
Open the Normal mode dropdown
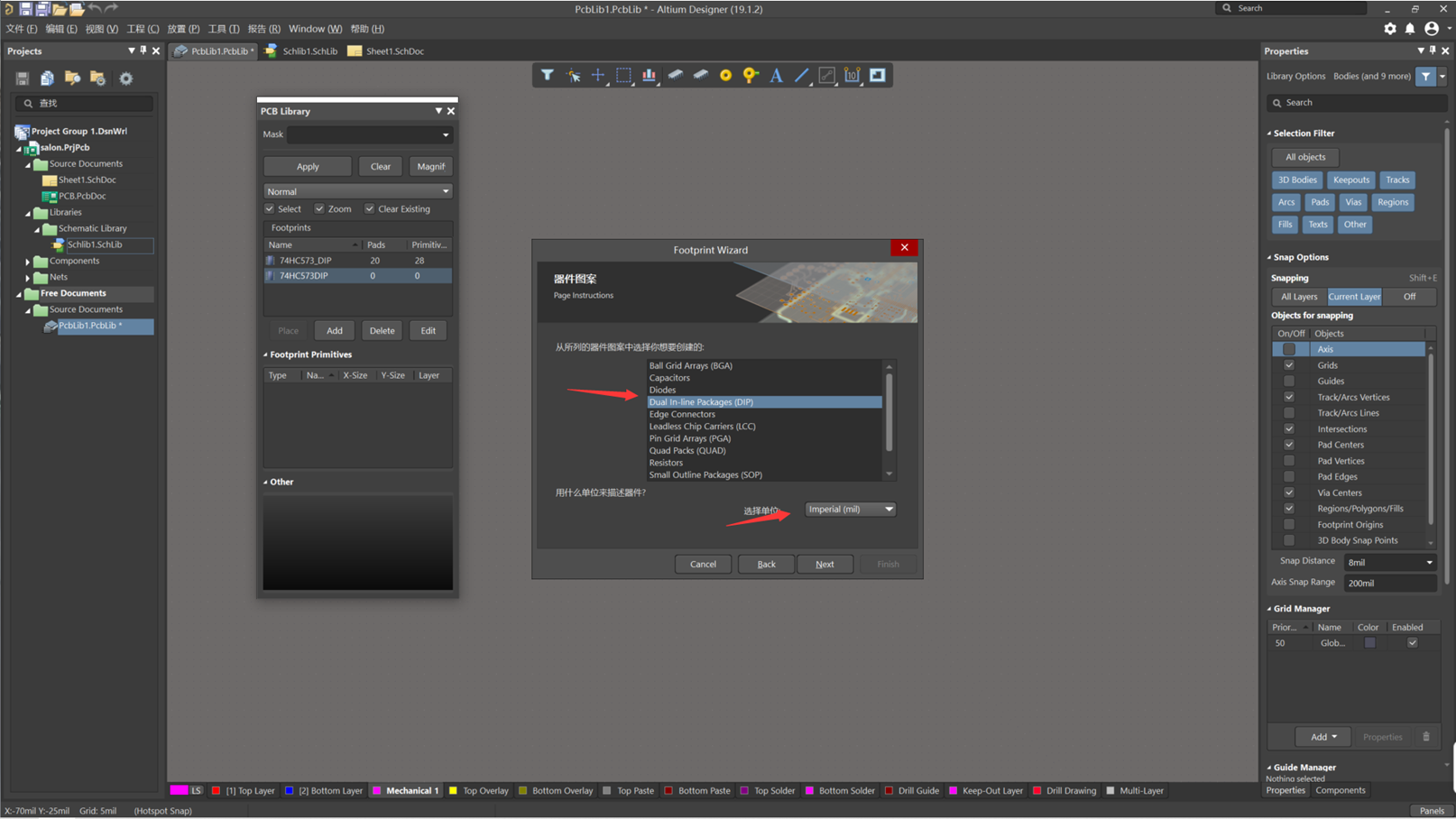[x=358, y=191]
